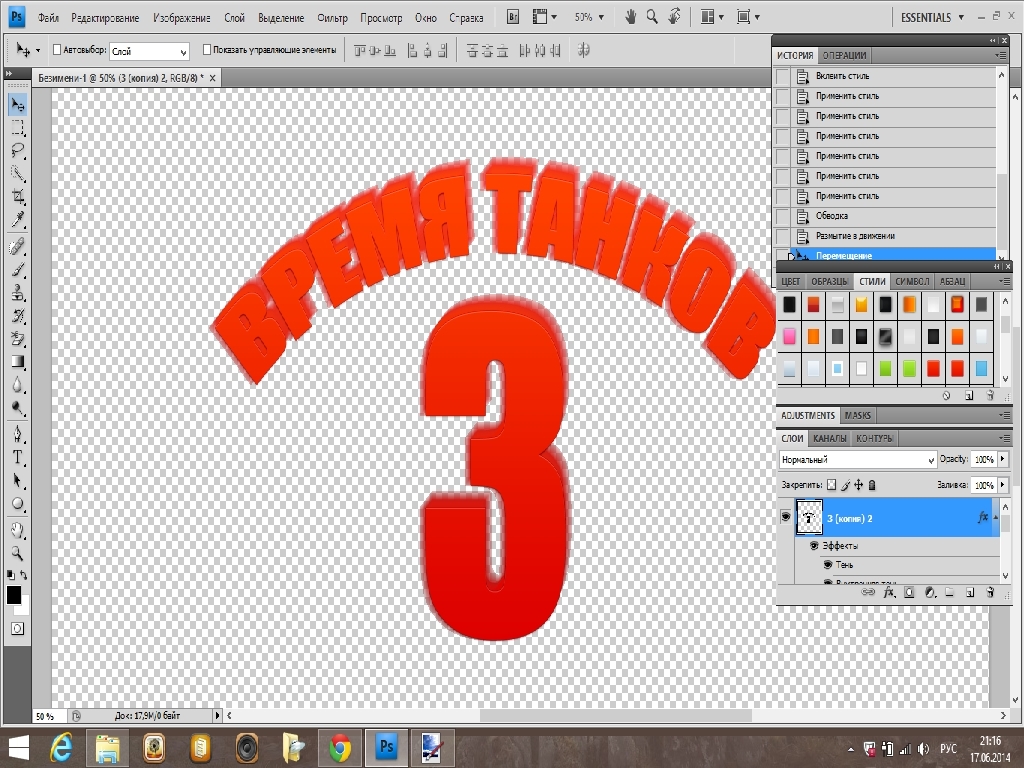Select the Magic Wand tool
The width and height of the screenshot is (1024, 768).
(18, 174)
